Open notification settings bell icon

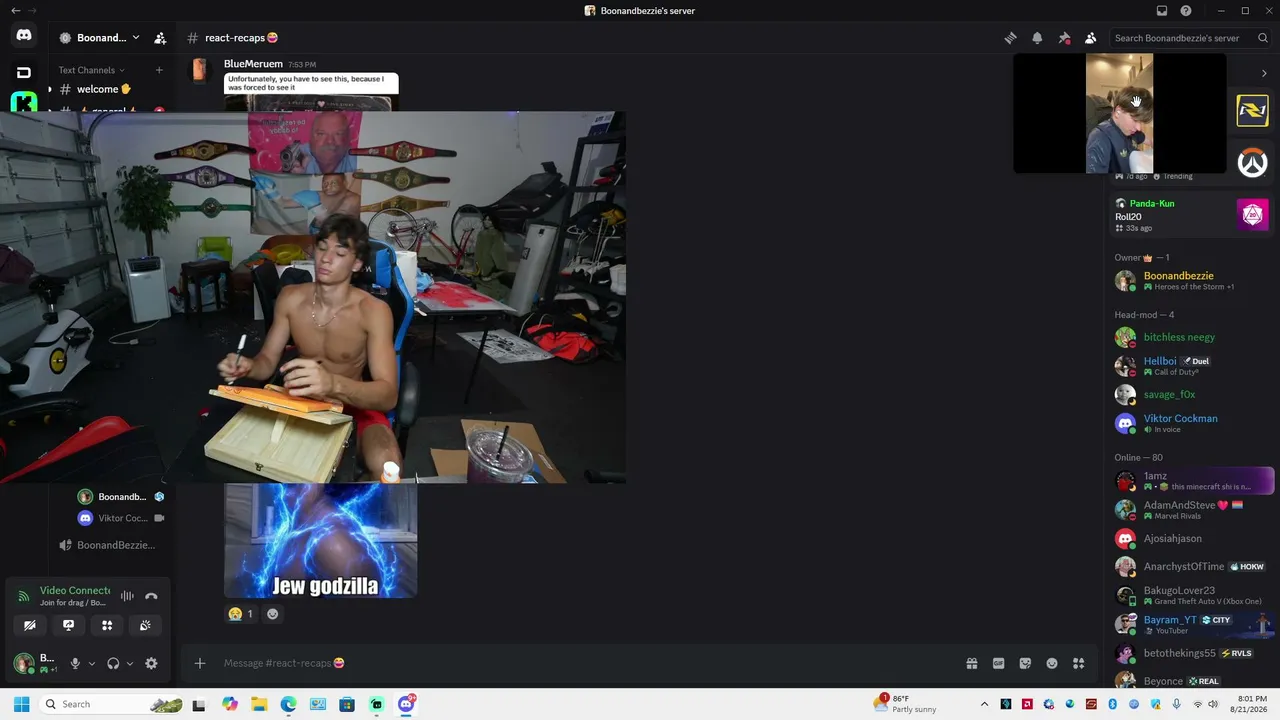click(x=1037, y=38)
